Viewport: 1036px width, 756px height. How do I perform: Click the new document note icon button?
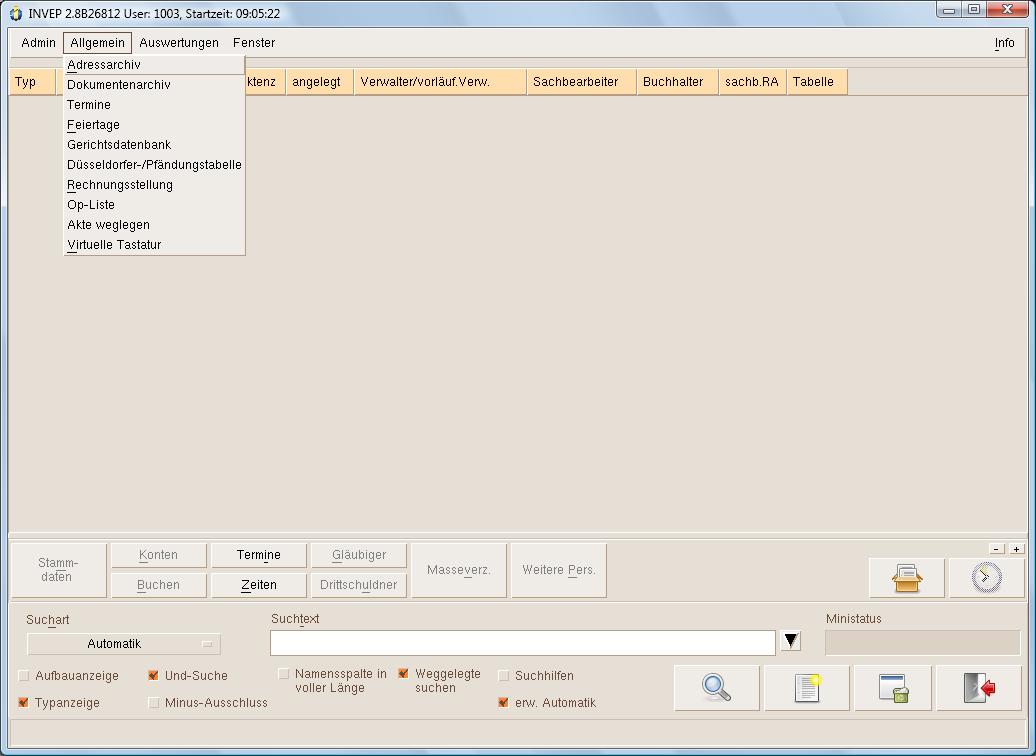[x=807, y=688]
